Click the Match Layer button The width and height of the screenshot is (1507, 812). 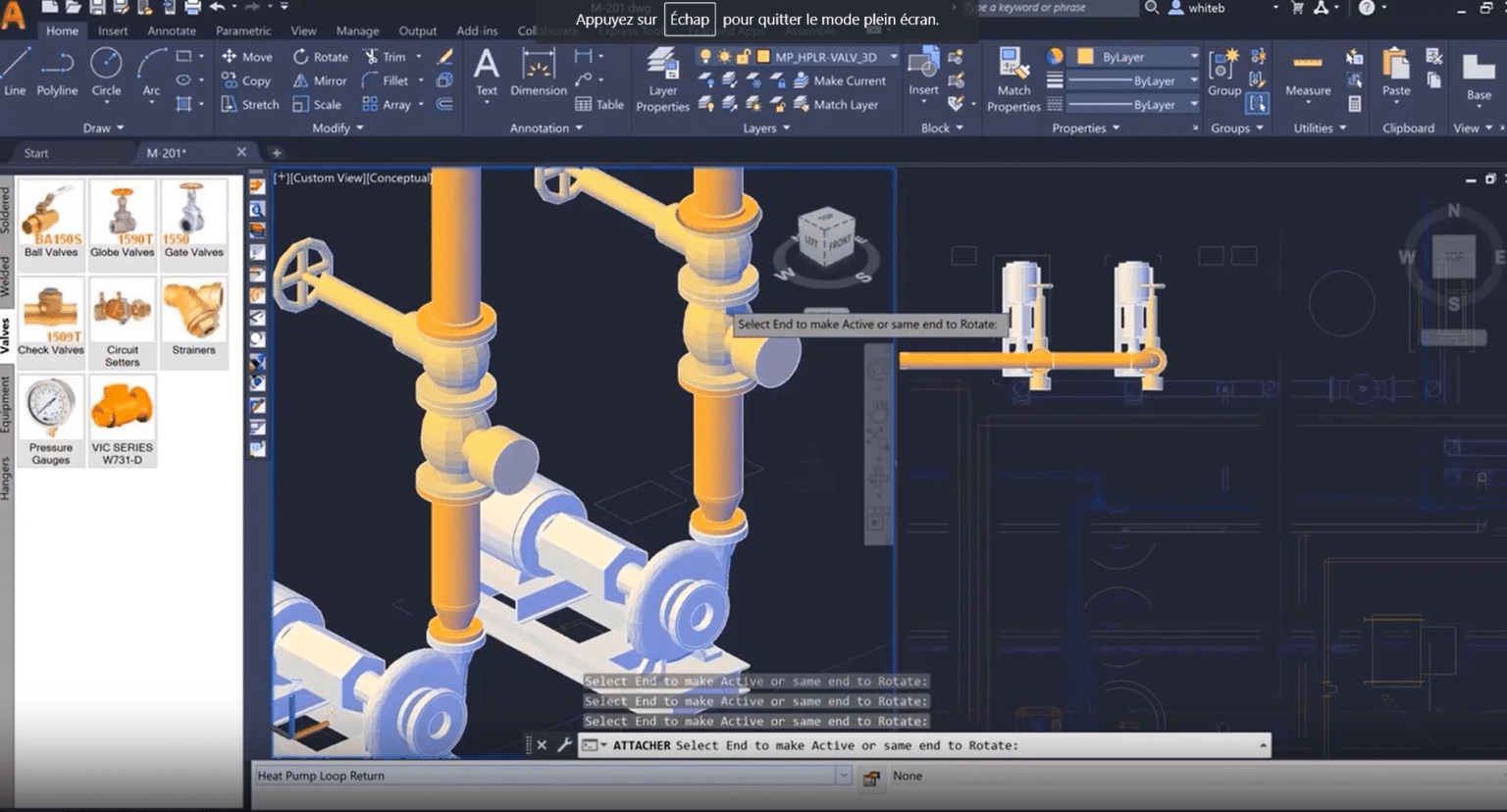pos(836,104)
